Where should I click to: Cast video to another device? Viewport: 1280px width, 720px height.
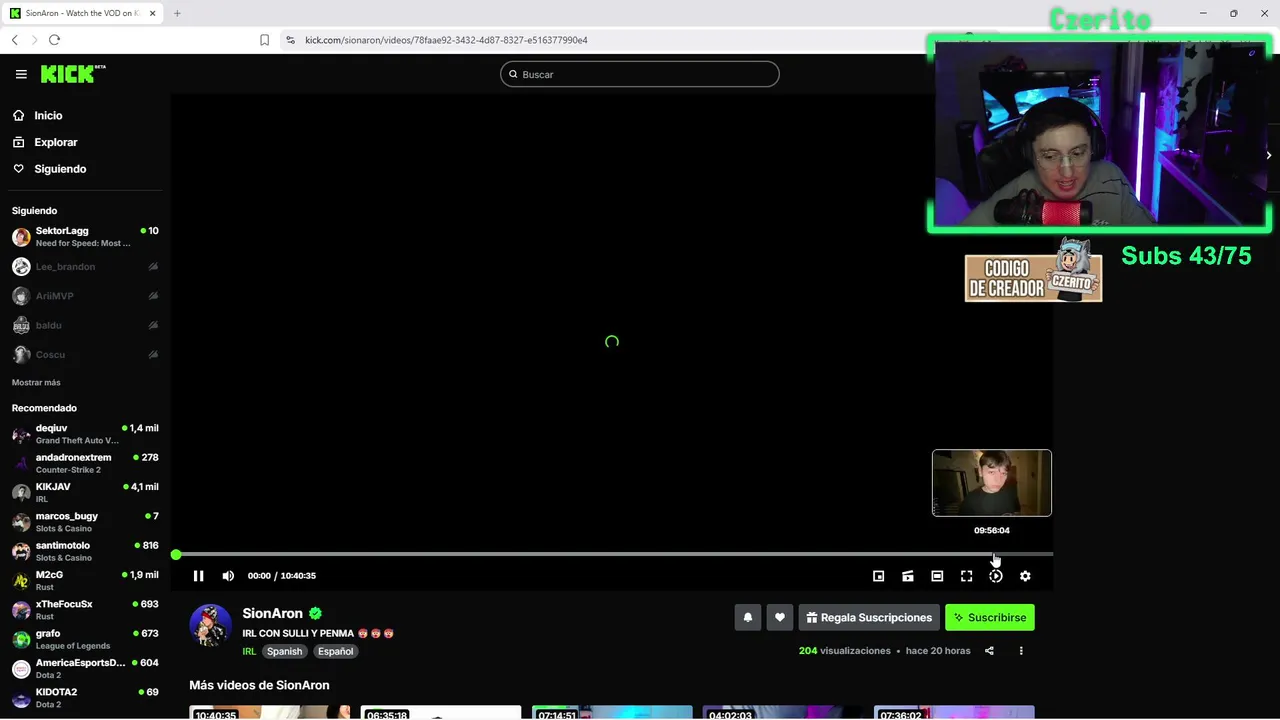point(908,576)
